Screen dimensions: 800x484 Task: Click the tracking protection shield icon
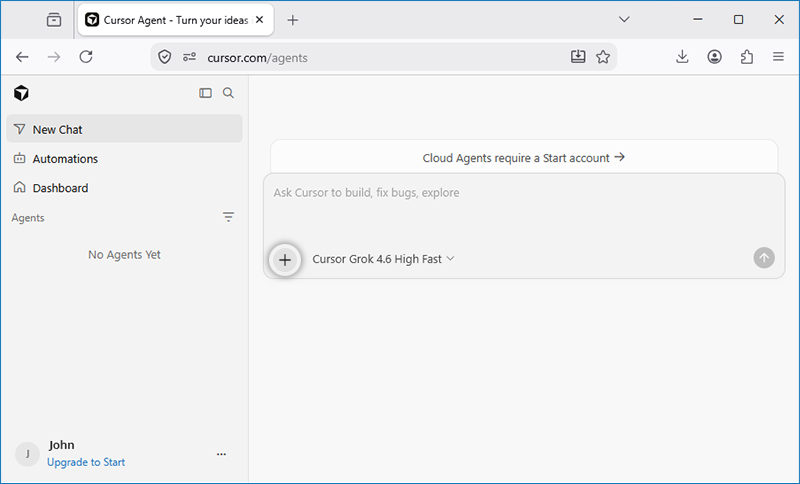[164, 57]
